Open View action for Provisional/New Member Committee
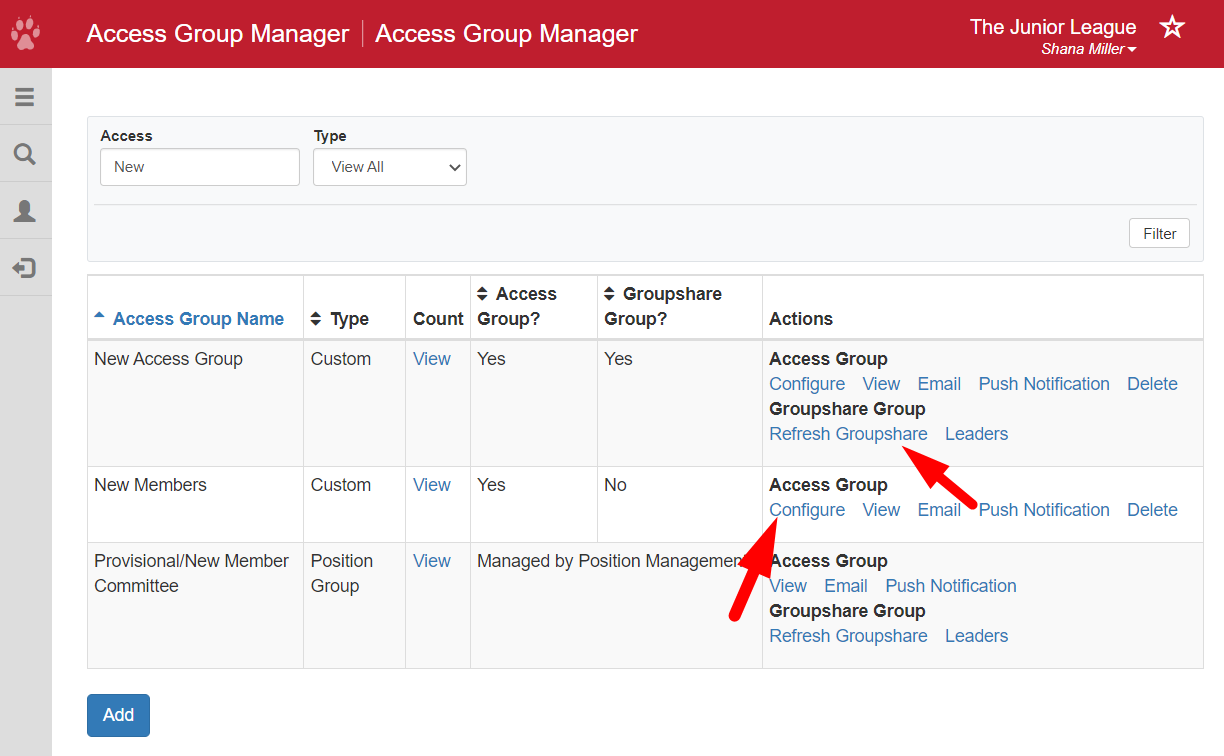 pos(788,586)
